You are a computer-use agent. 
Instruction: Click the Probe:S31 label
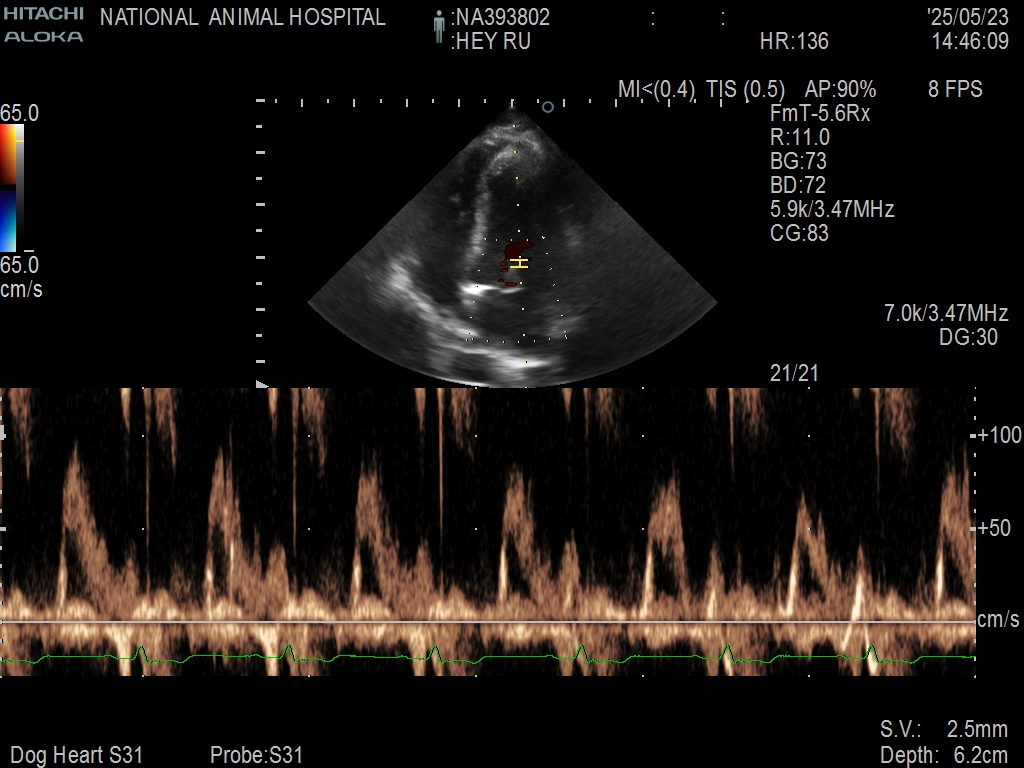point(256,755)
